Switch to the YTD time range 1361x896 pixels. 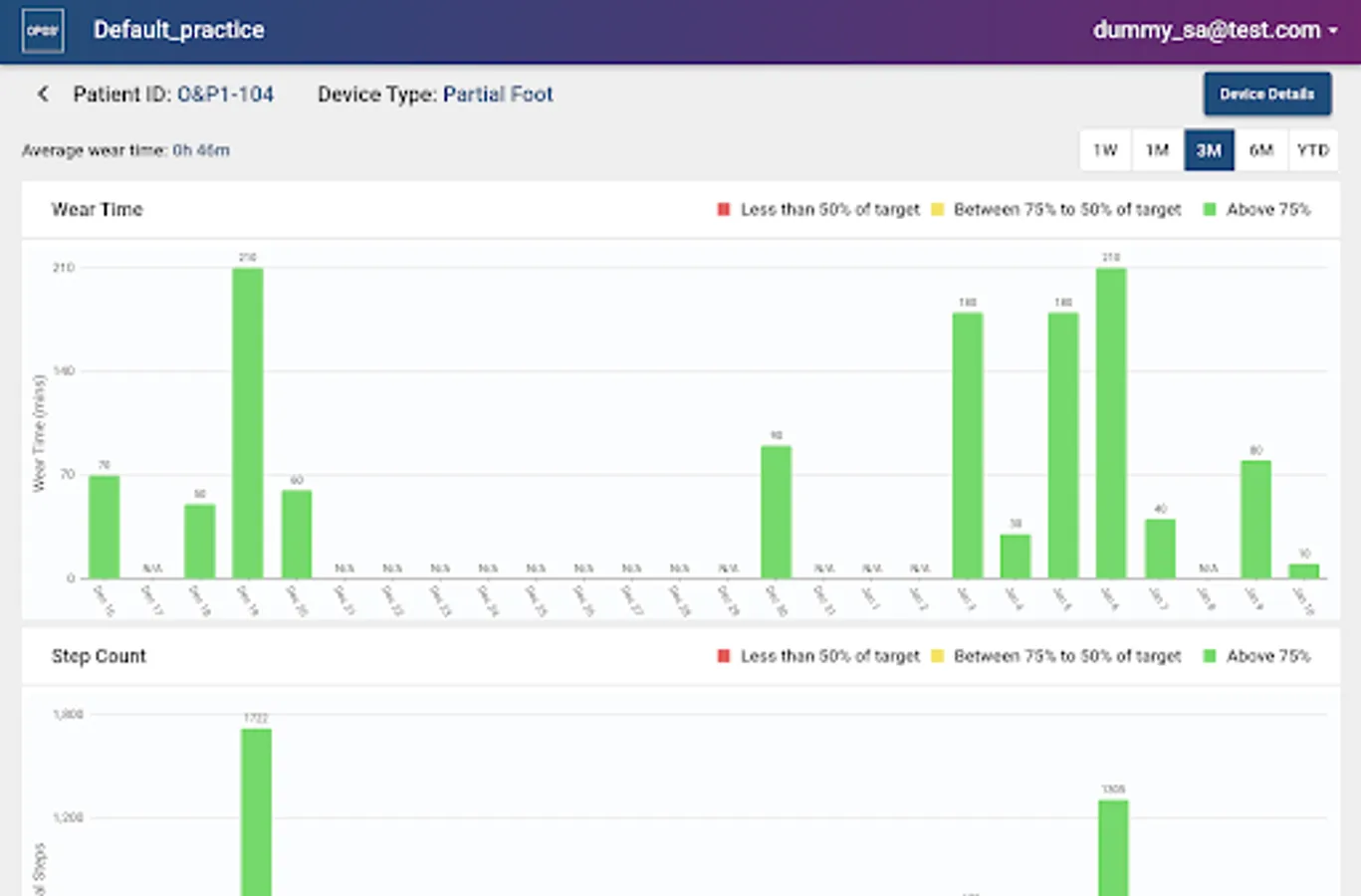click(1312, 150)
